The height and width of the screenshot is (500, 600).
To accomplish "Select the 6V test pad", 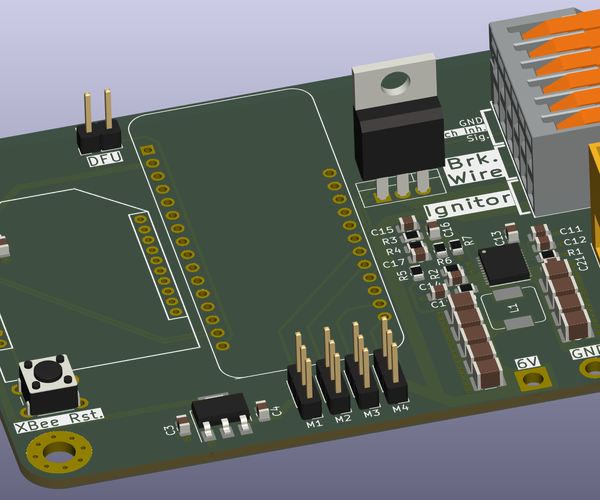I will tap(532, 375).
